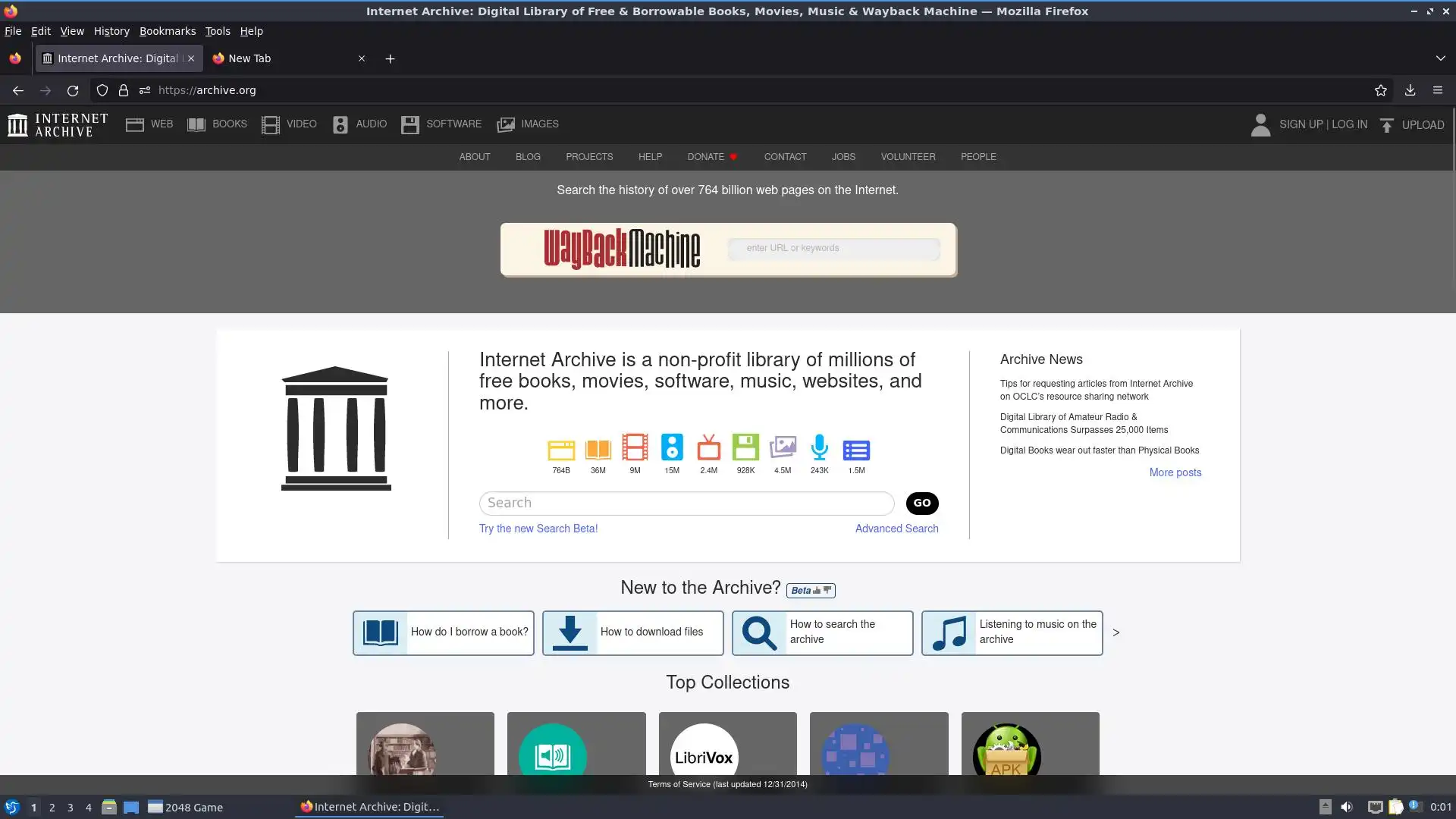The image size is (1456, 819).
Task: Open the Advanced Search link
Action: [896, 529]
